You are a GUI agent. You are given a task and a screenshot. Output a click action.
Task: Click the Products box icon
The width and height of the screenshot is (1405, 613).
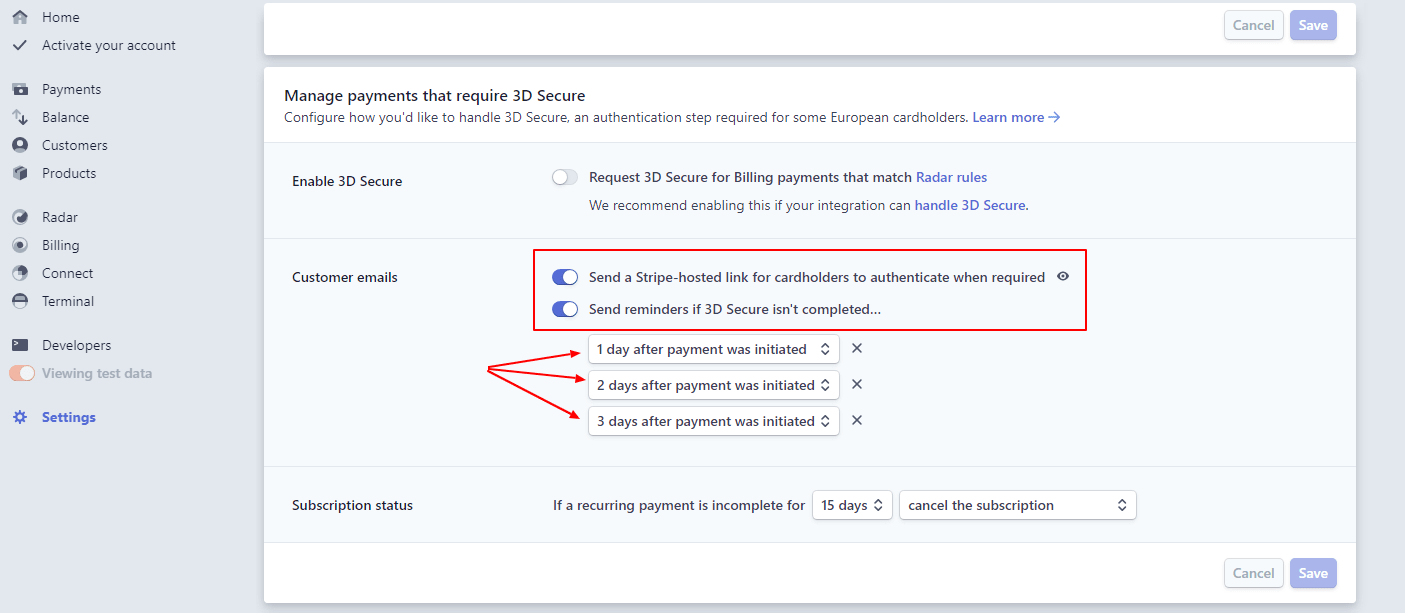click(20, 173)
